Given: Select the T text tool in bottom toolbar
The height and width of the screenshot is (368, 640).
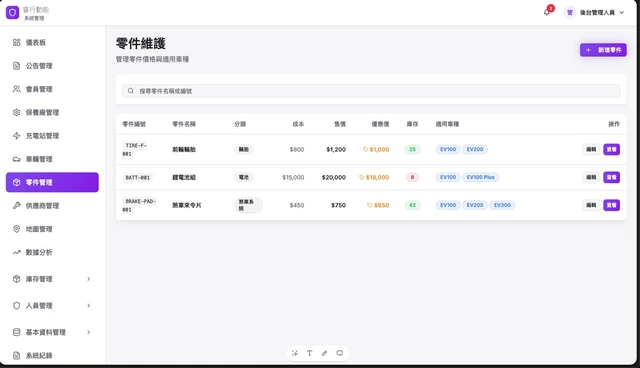Looking at the screenshot, I should (x=309, y=353).
